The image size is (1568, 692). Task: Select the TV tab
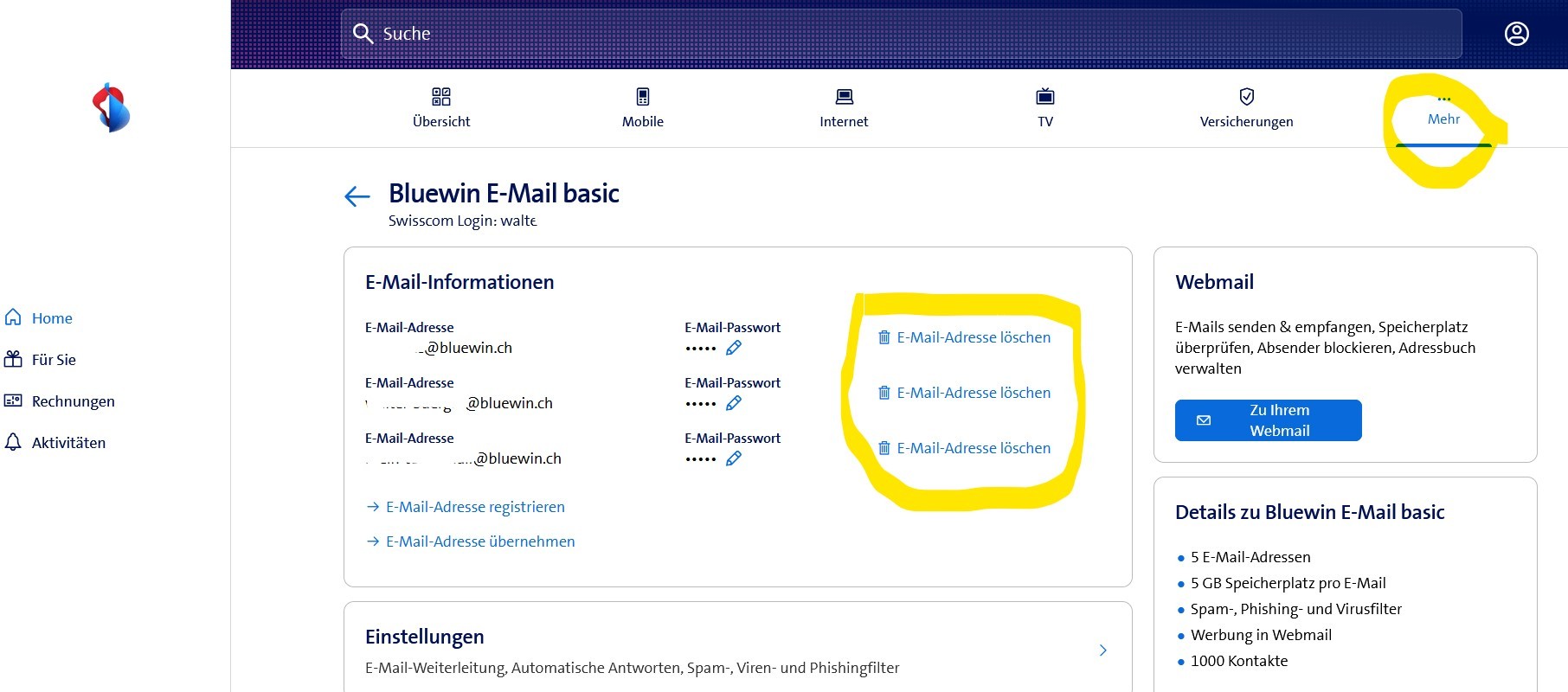point(1045,108)
